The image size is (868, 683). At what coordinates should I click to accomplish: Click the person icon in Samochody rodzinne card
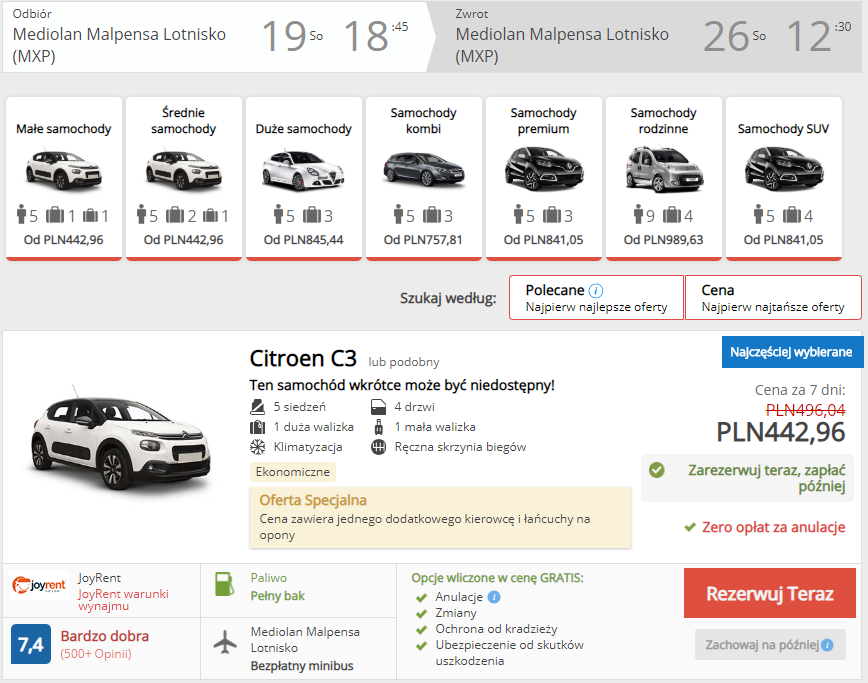coord(638,215)
